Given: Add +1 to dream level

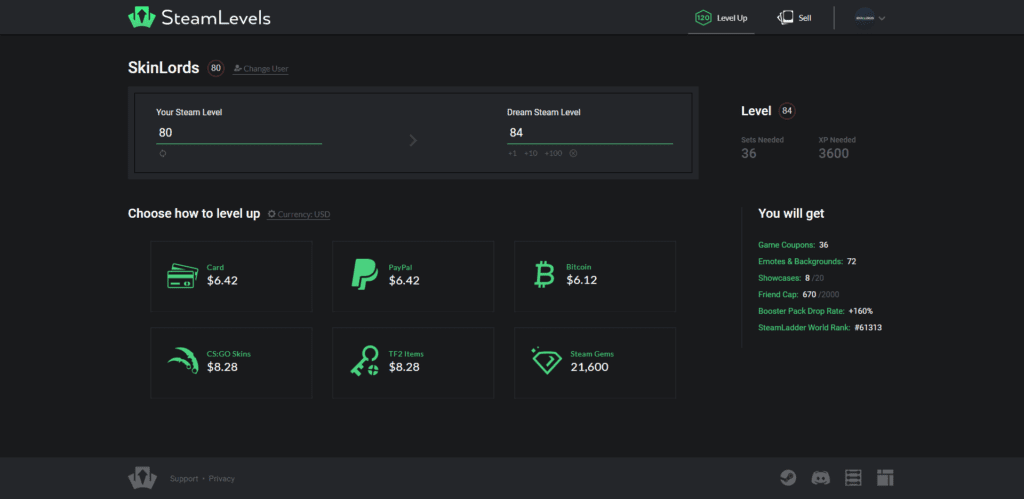Looking at the screenshot, I should click(512, 153).
